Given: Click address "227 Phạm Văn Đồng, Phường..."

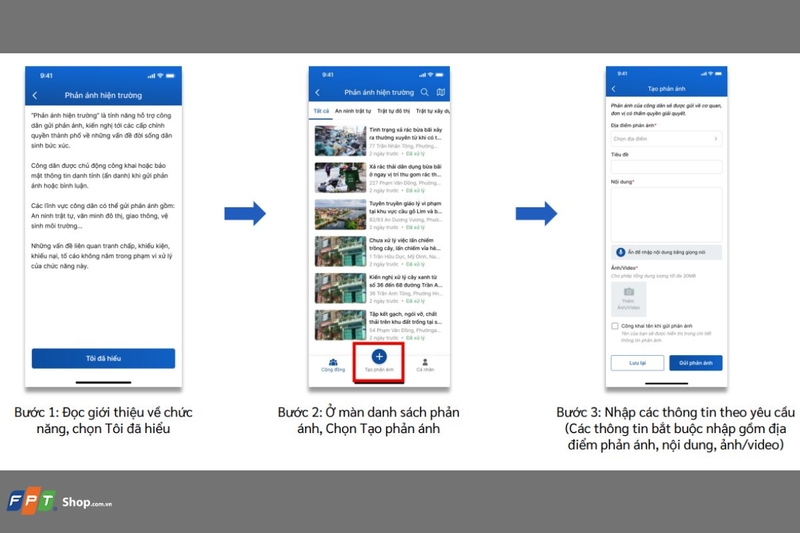Looking at the screenshot, I should tap(405, 183).
